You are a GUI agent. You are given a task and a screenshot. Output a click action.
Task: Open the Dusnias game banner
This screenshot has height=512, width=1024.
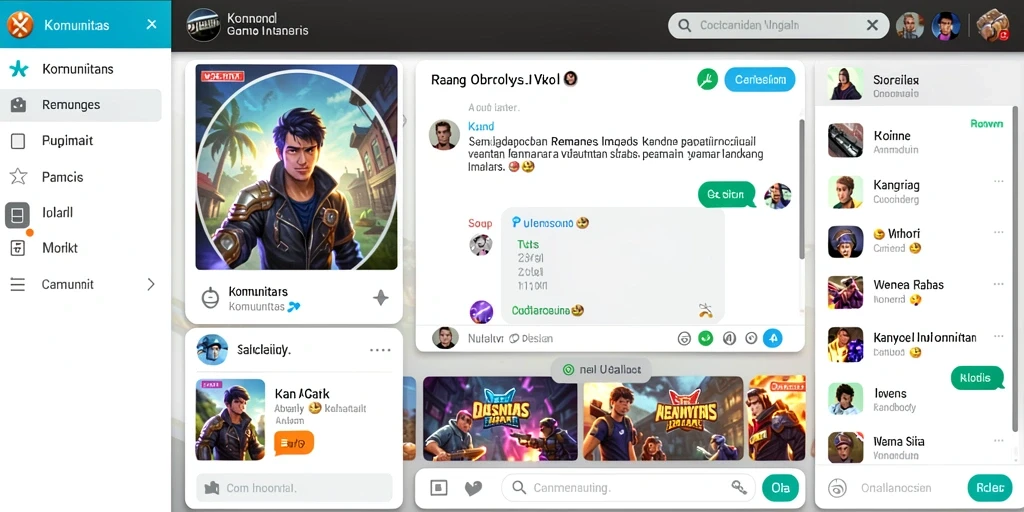tap(500, 419)
